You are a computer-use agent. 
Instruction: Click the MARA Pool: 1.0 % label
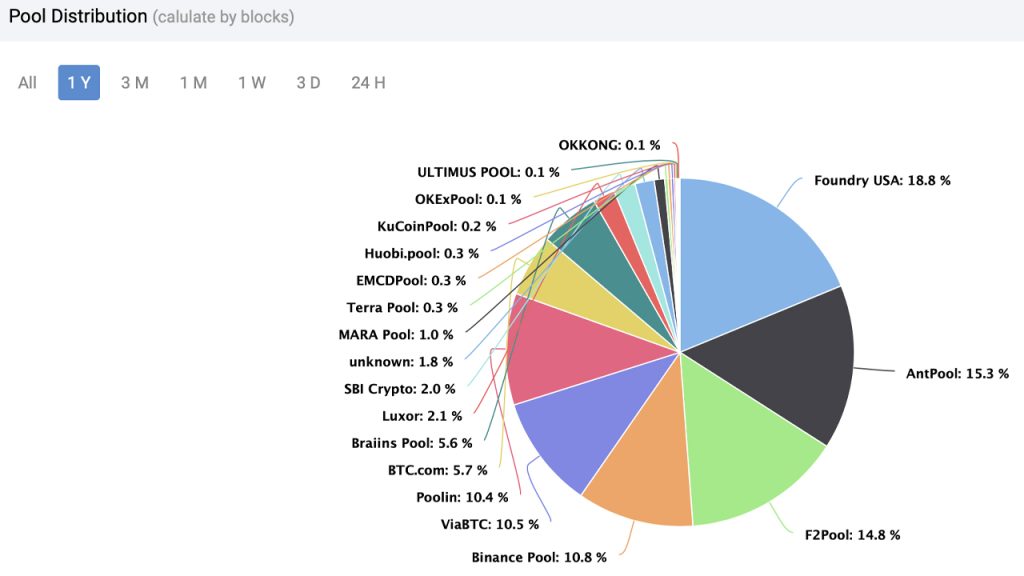pyautogui.click(x=396, y=334)
